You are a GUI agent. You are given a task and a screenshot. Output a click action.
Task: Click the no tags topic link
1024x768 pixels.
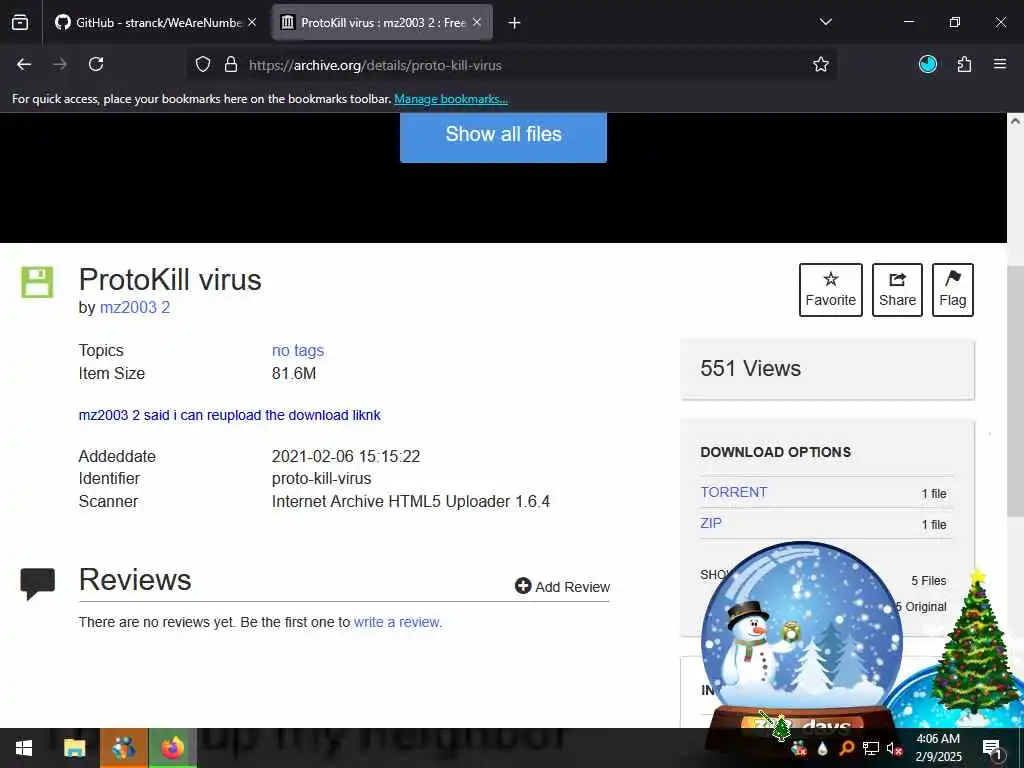pyautogui.click(x=298, y=351)
